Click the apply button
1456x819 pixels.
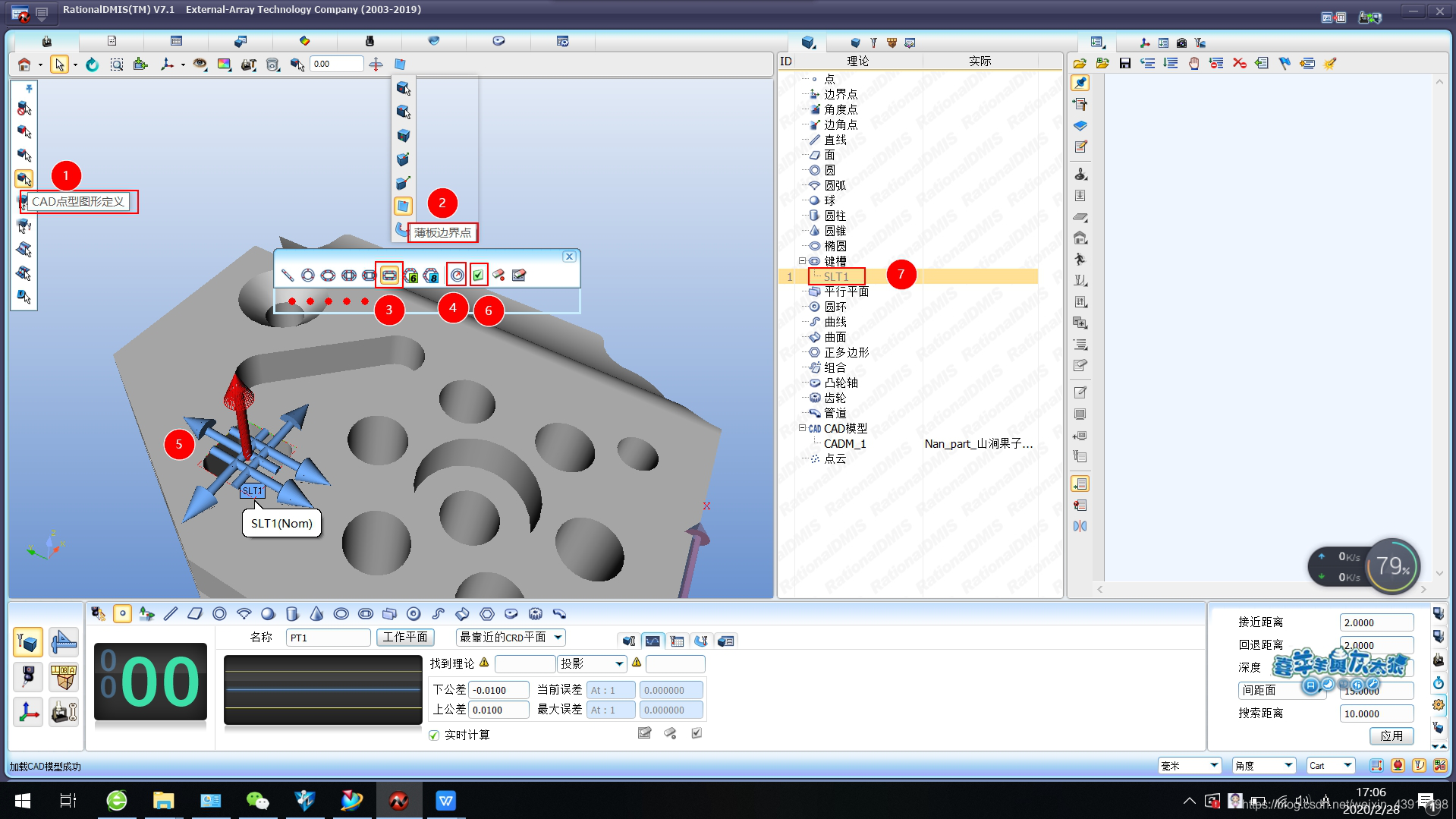tap(1392, 736)
